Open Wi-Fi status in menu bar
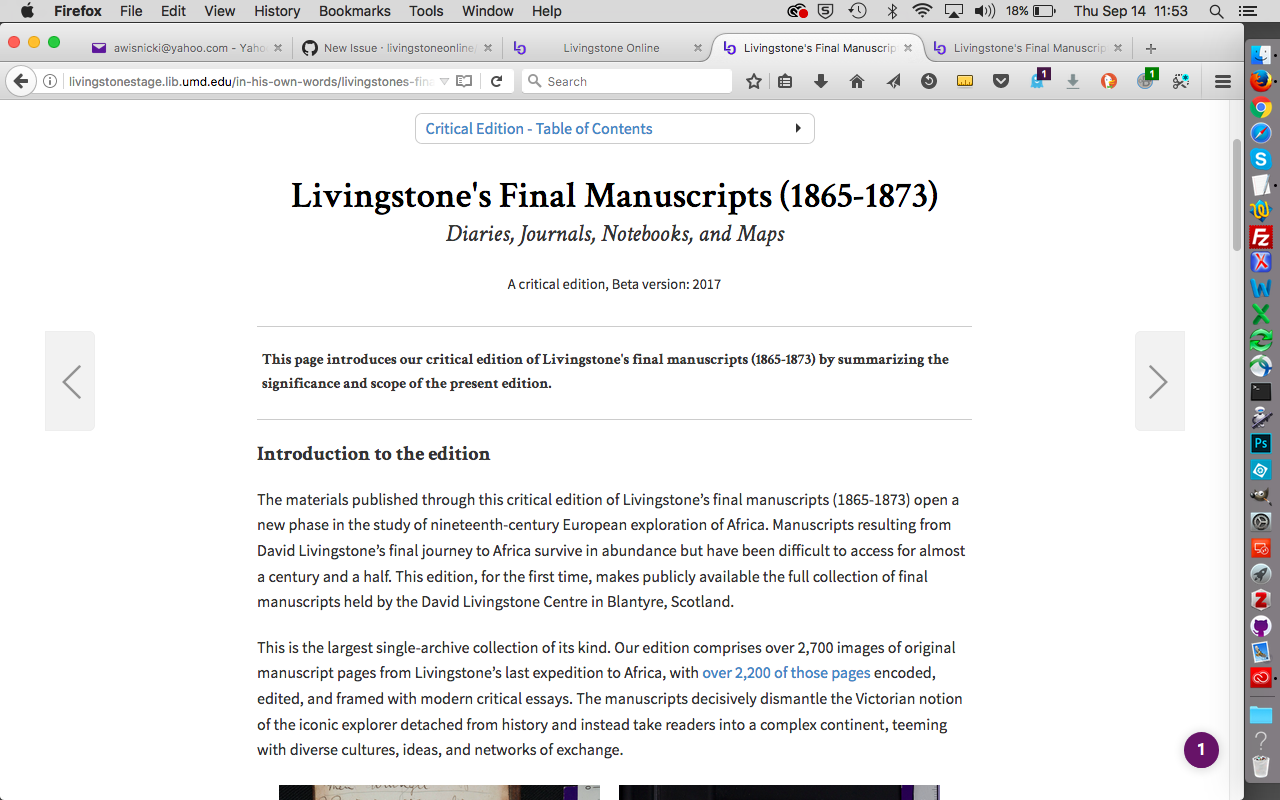Viewport: 1280px width, 800px height. coord(922,11)
